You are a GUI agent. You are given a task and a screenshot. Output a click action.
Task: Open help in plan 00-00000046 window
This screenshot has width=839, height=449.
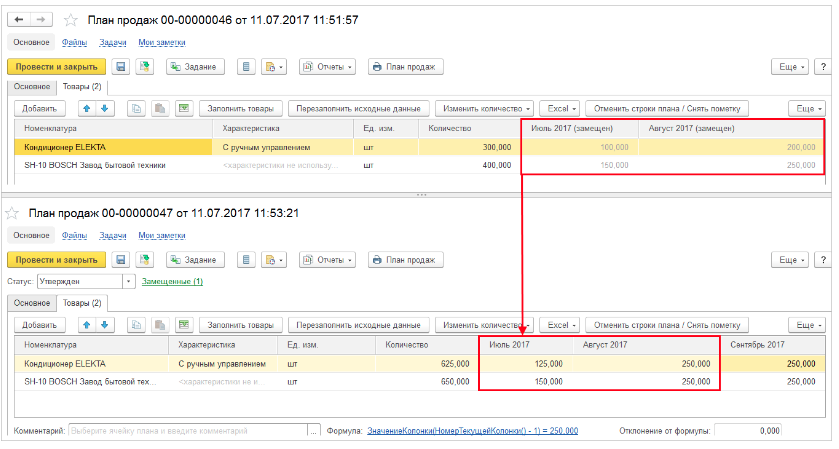click(823, 67)
